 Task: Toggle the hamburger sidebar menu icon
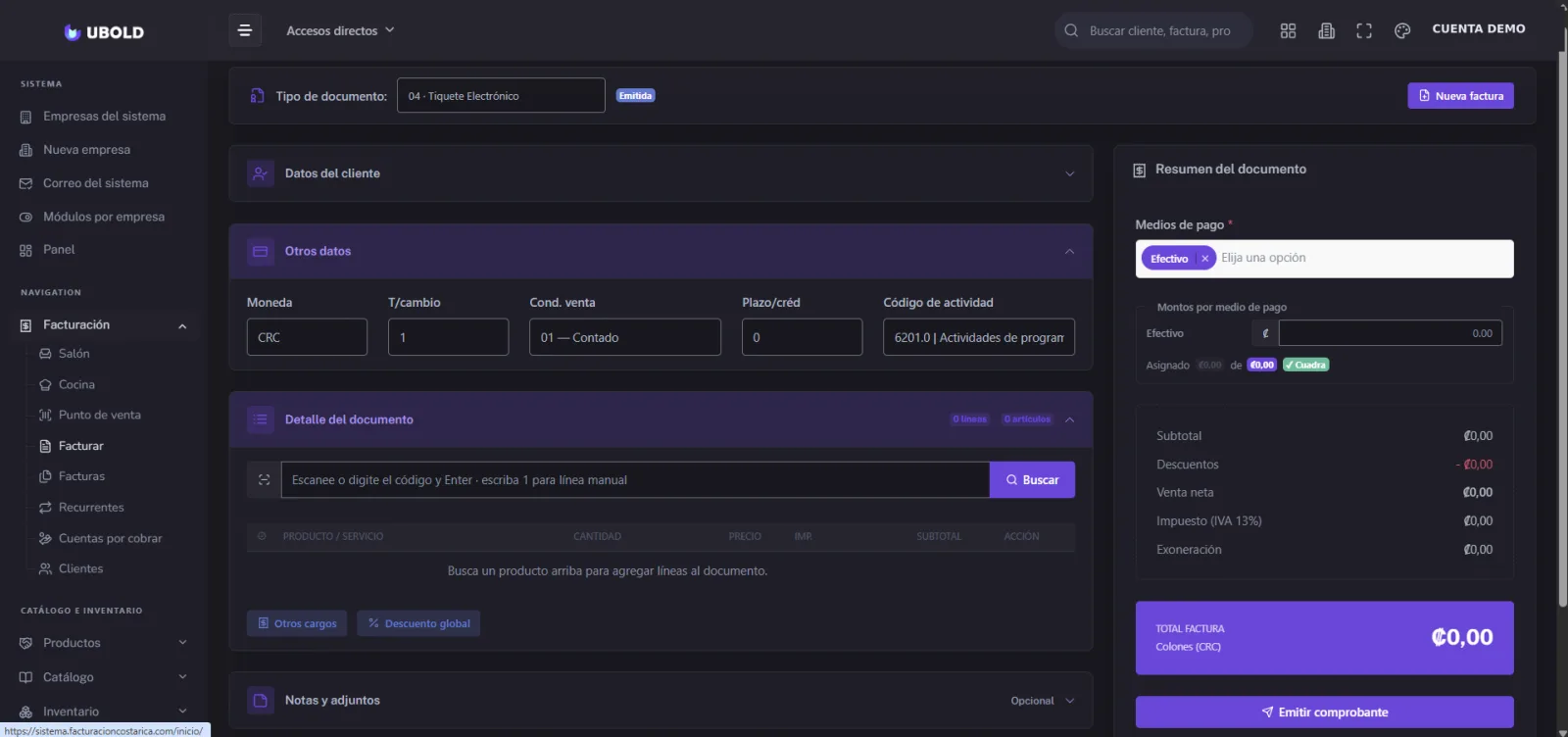coord(245,30)
